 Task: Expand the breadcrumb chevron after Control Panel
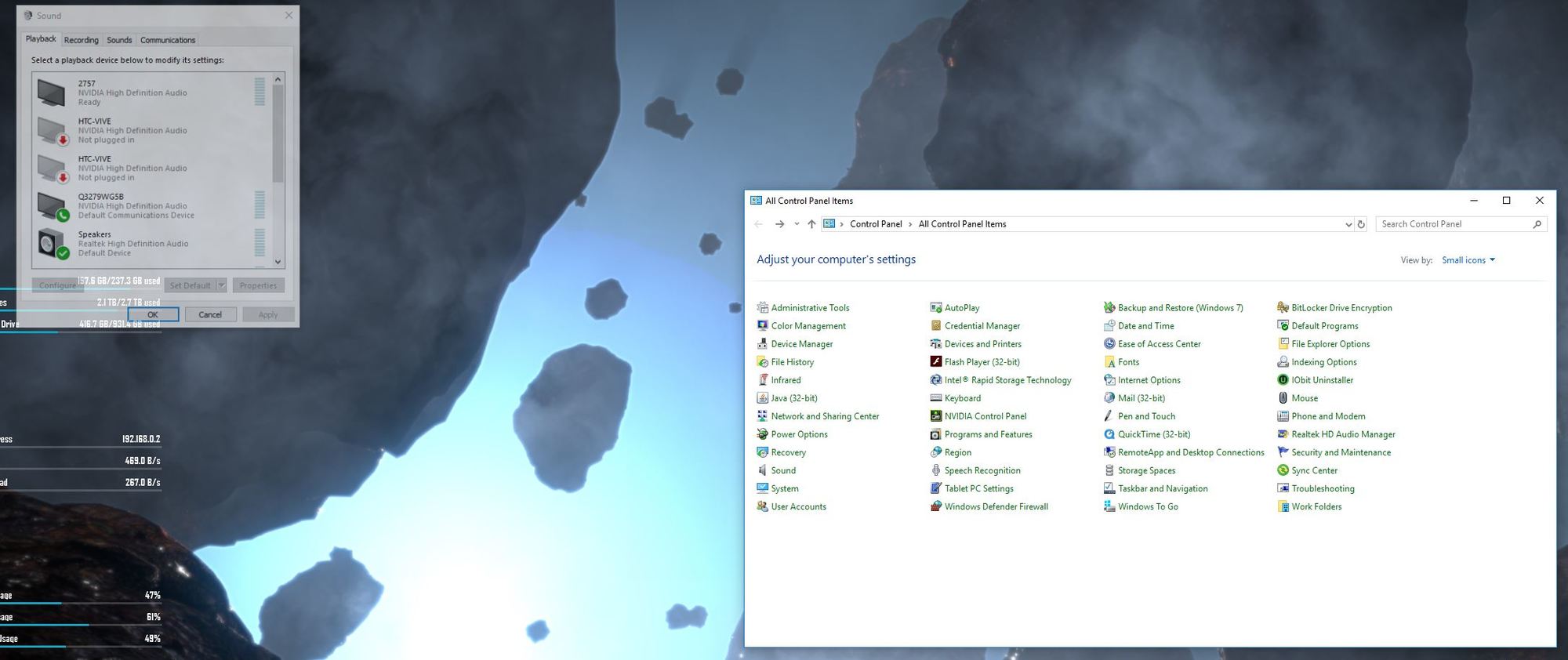pyautogui.click(x=910, y=224)
